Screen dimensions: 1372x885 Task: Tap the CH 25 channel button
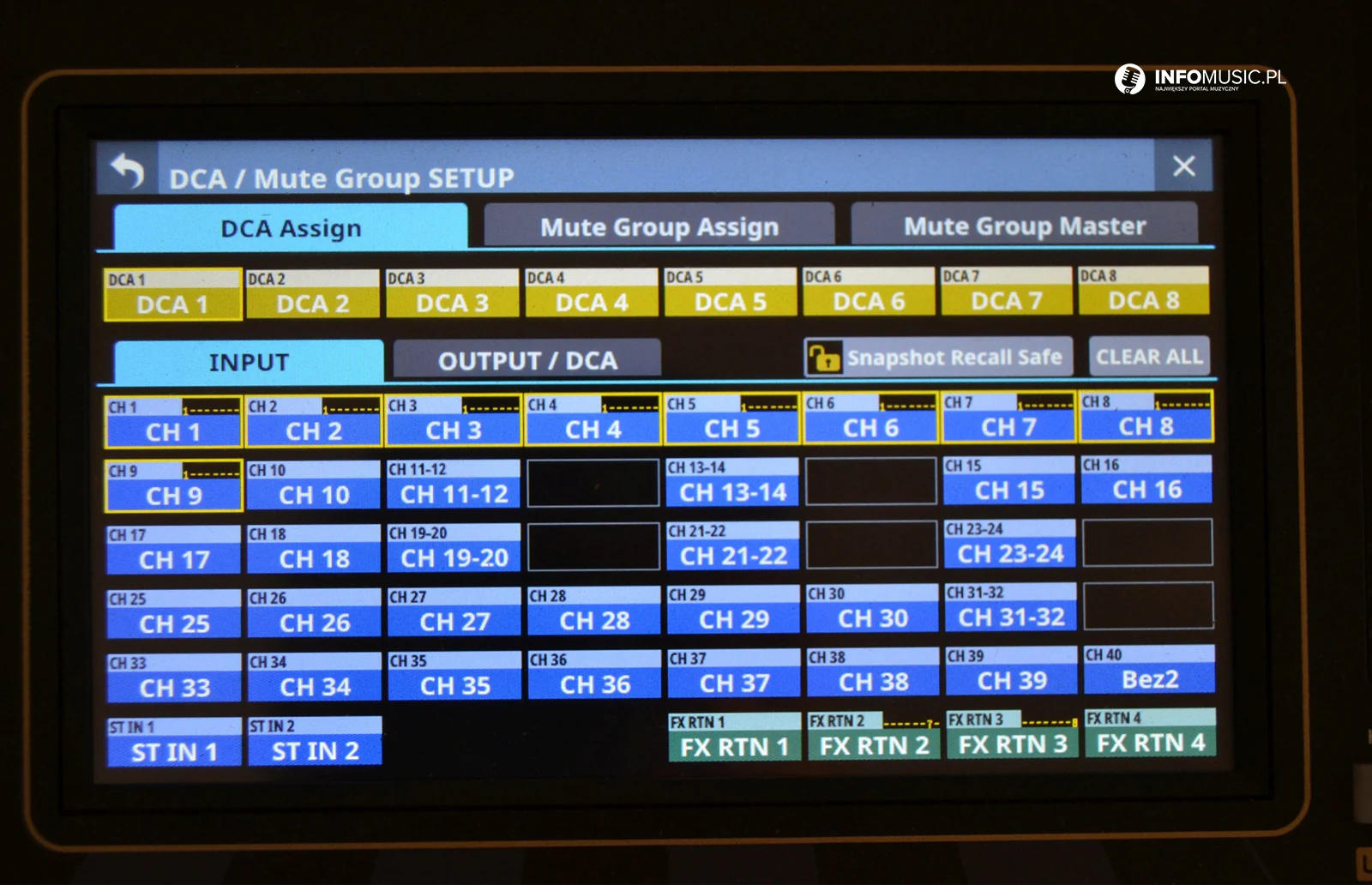pyautogui.click(x=174, y=615)
